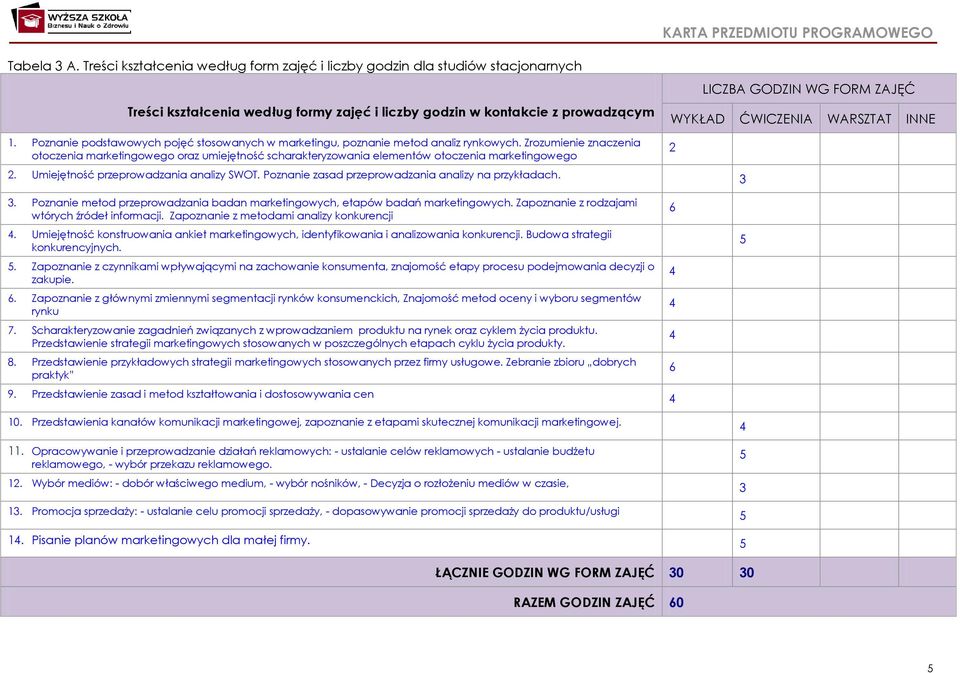Click the ĆWICZENIA value 3 in row 2
The height and width of the screenshot is (673, 960).
[743, 179]
